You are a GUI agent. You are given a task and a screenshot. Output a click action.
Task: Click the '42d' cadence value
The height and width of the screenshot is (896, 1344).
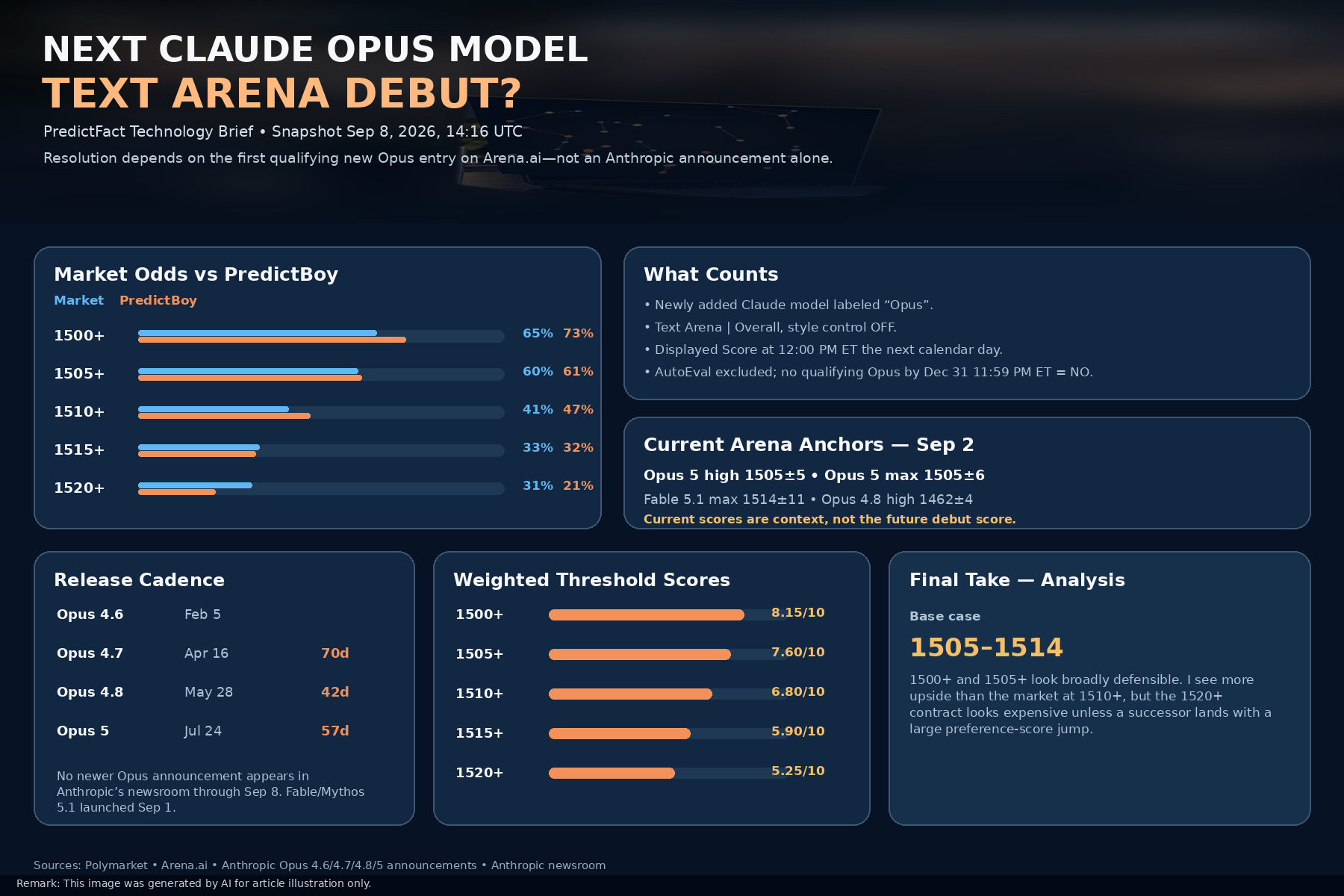coord(335,692)
